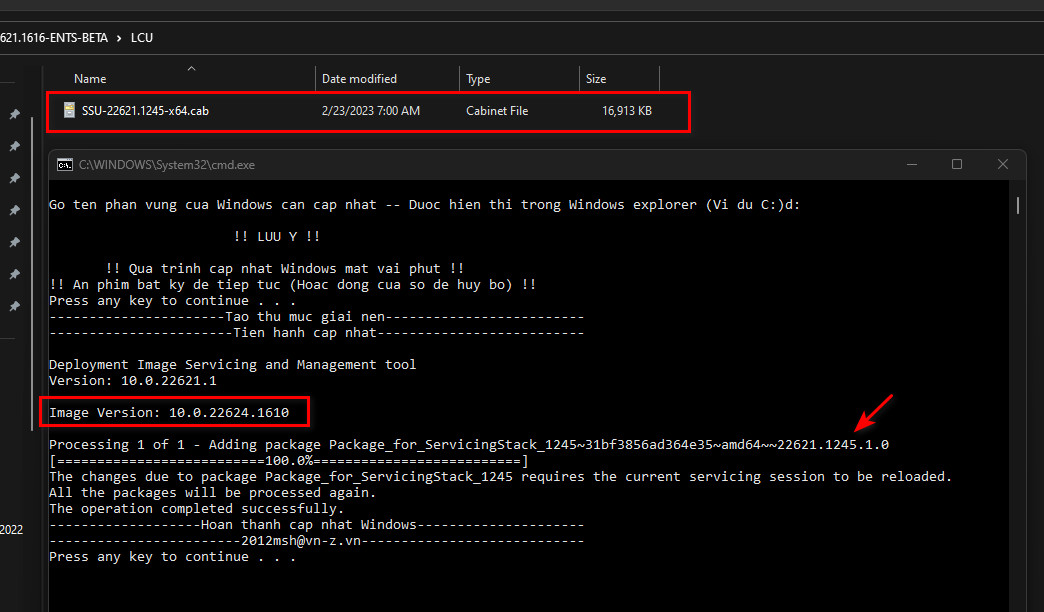
Task: Expand the breadcrumb chevron before LCU
Action: tap(119, 38)
